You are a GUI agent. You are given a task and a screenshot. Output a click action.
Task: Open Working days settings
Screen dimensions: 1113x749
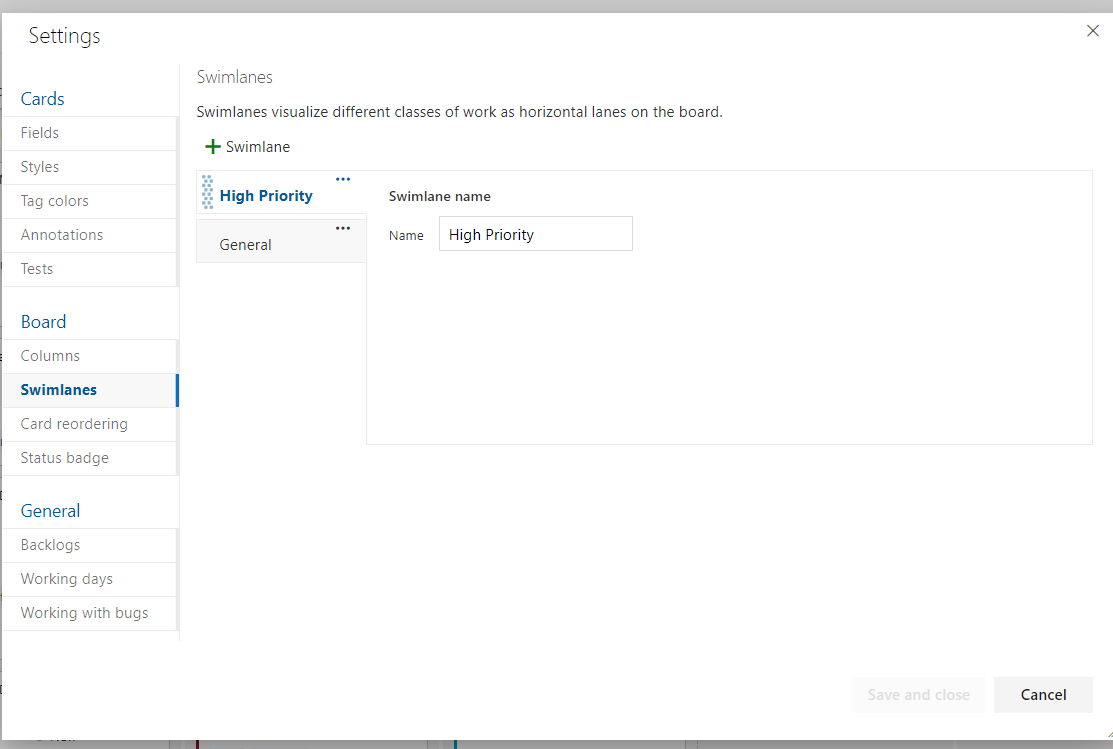point(89,579)
